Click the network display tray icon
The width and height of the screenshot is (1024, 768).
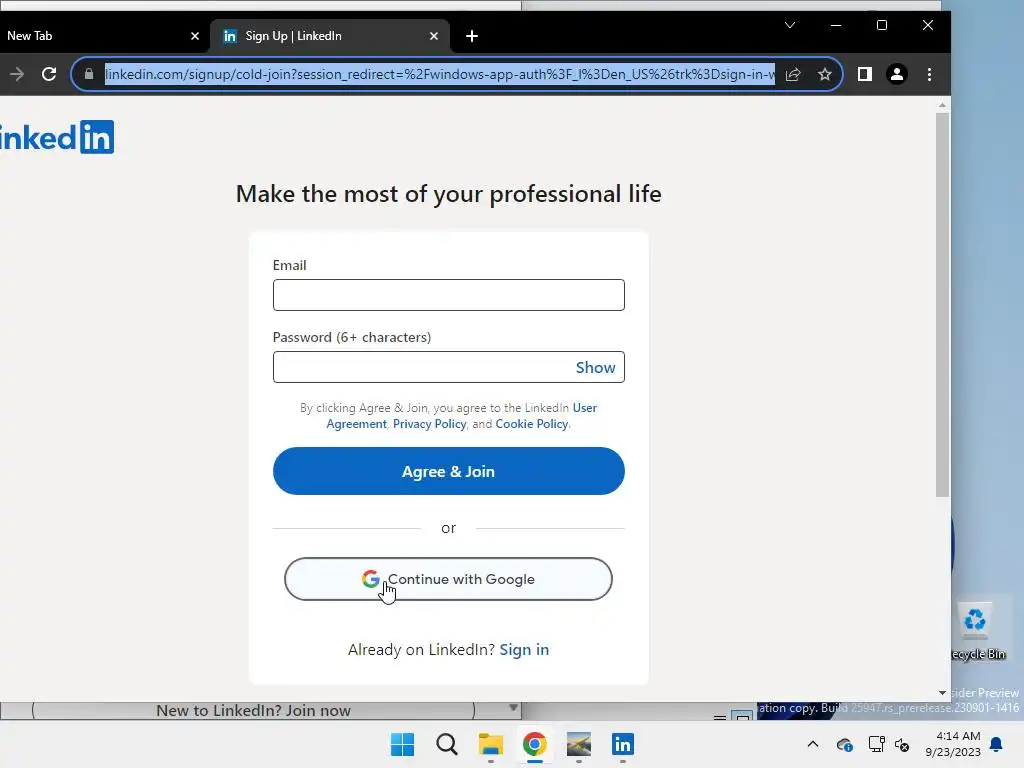tap(876, 744)
